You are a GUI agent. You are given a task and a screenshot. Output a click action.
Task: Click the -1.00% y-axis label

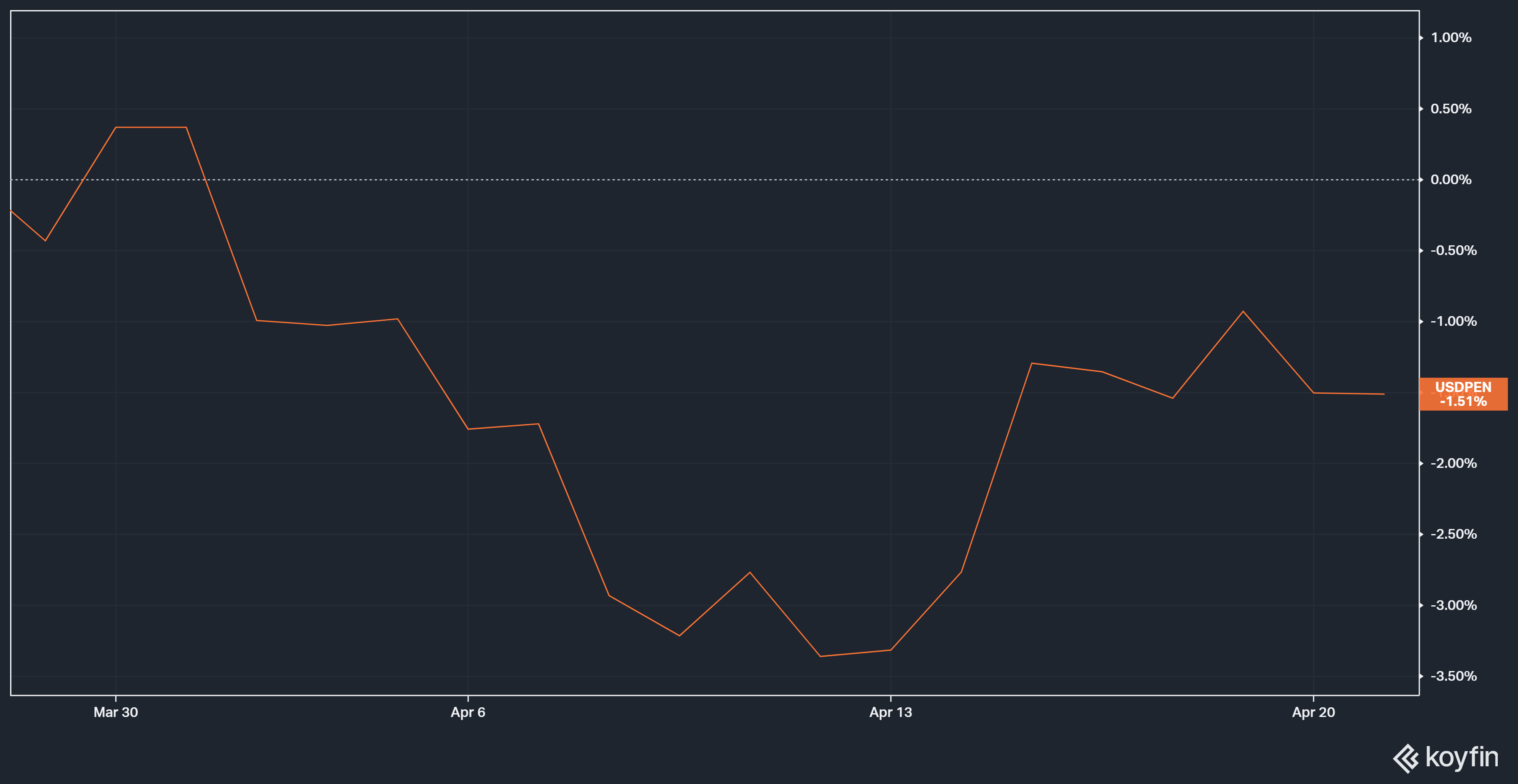1453,322
